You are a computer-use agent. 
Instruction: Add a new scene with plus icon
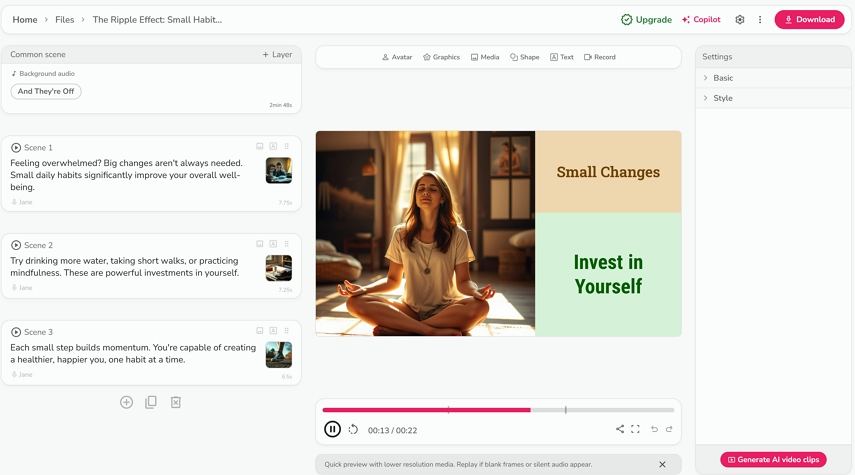pyautogui.click(x=127, y=402)
